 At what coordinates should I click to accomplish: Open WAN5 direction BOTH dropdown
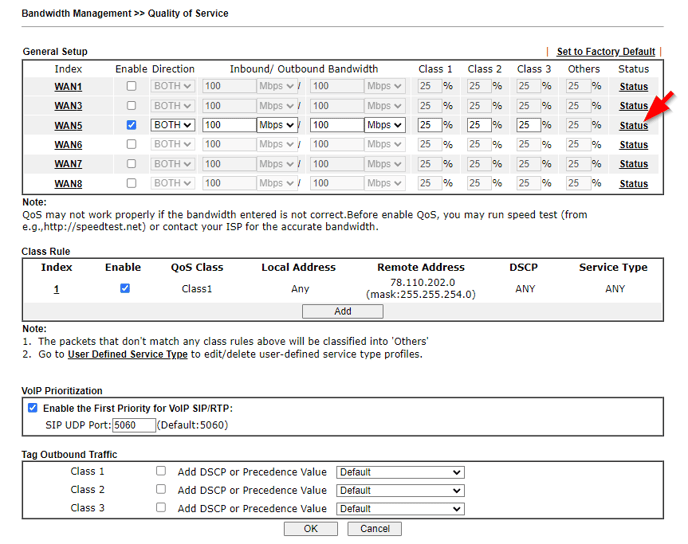[x=173, y=125]
